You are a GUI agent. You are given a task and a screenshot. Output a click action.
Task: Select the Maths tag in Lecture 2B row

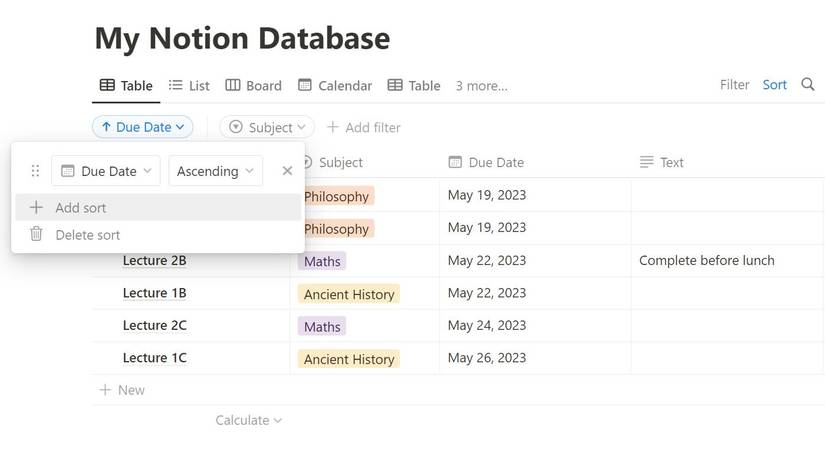click(322, 261)
